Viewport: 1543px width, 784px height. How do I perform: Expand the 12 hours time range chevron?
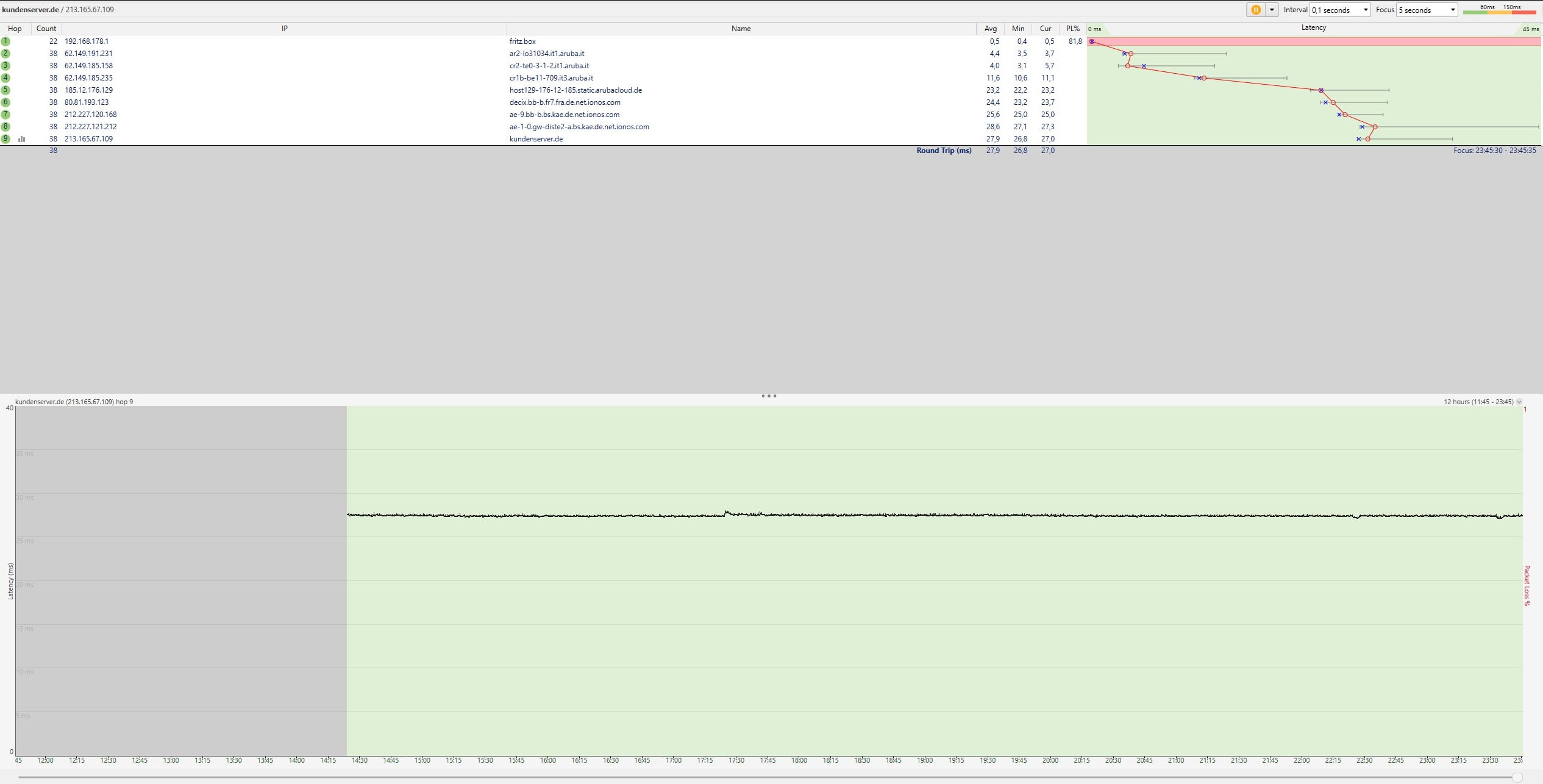tap(1519, 402)
